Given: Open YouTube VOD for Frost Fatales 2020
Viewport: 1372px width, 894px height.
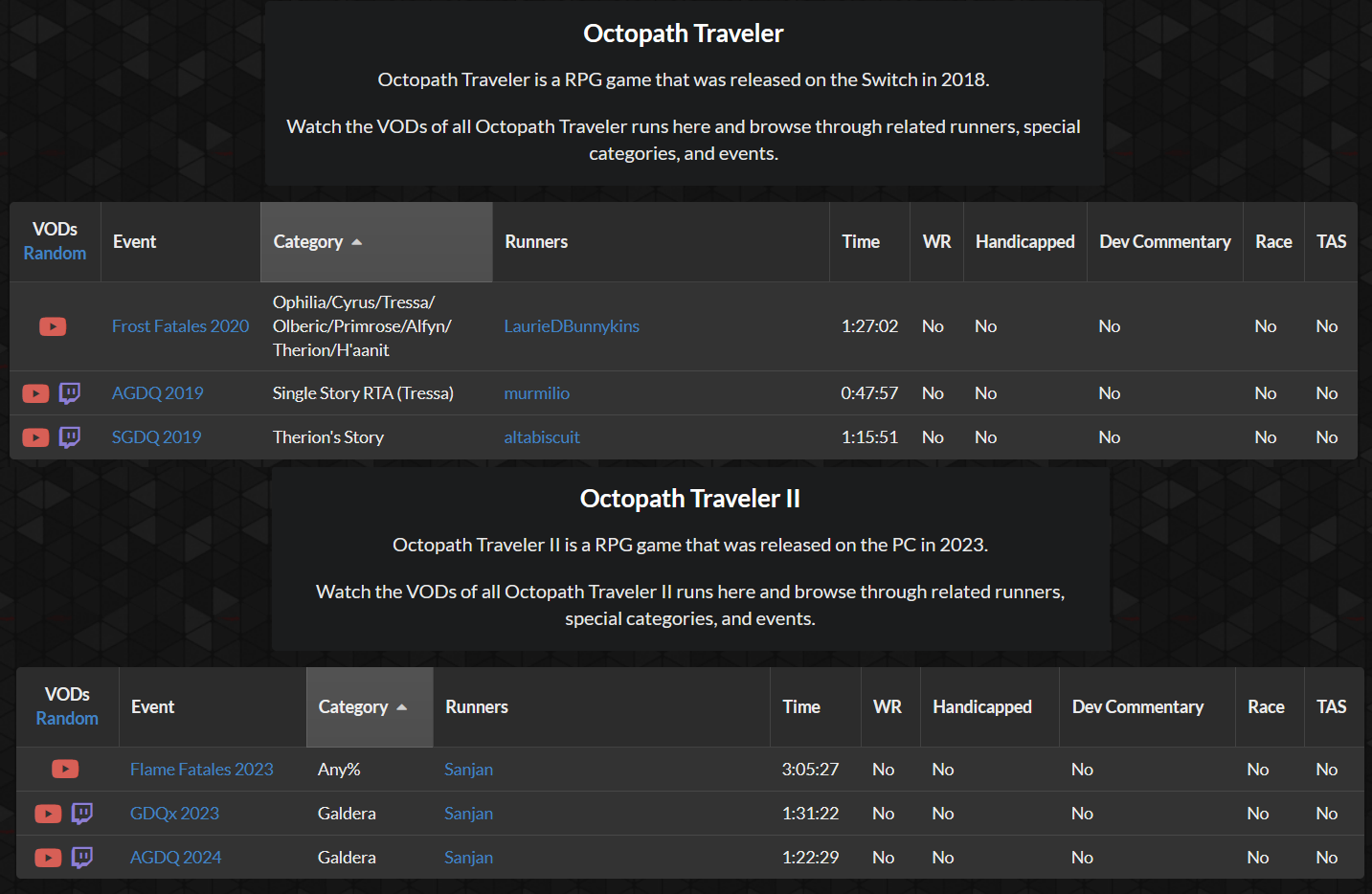Looking at the screenshot, I should pyautogui.click(x=53, y=326).
